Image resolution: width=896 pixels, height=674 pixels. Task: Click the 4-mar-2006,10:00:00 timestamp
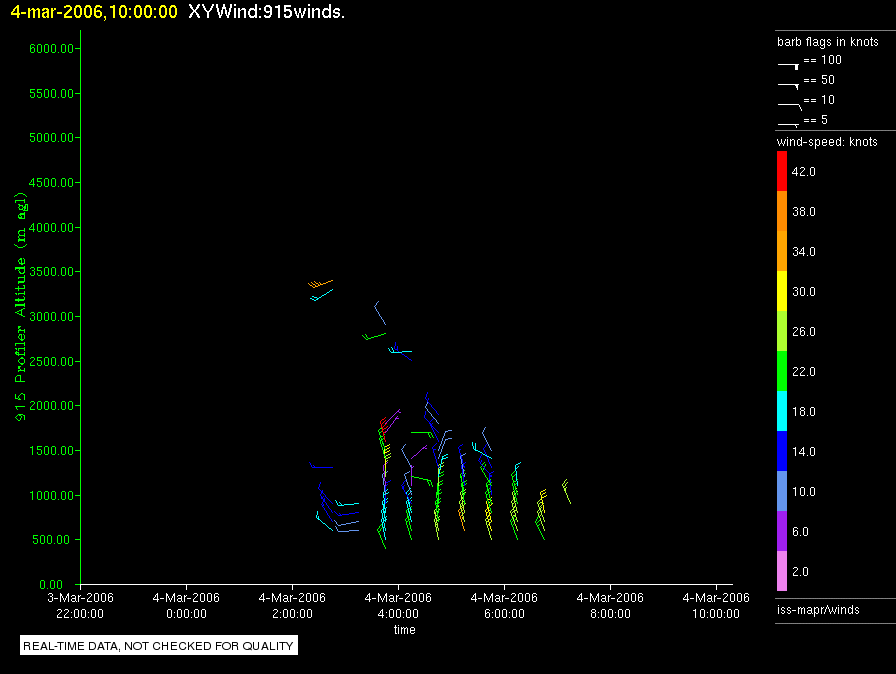pyautogui.click(x=94, y=12)
